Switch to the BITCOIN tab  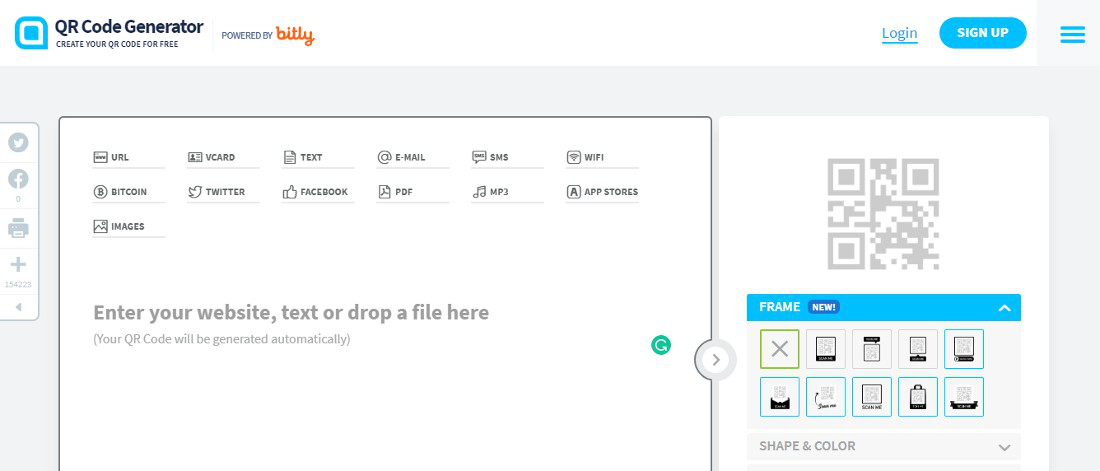point(128,192)
